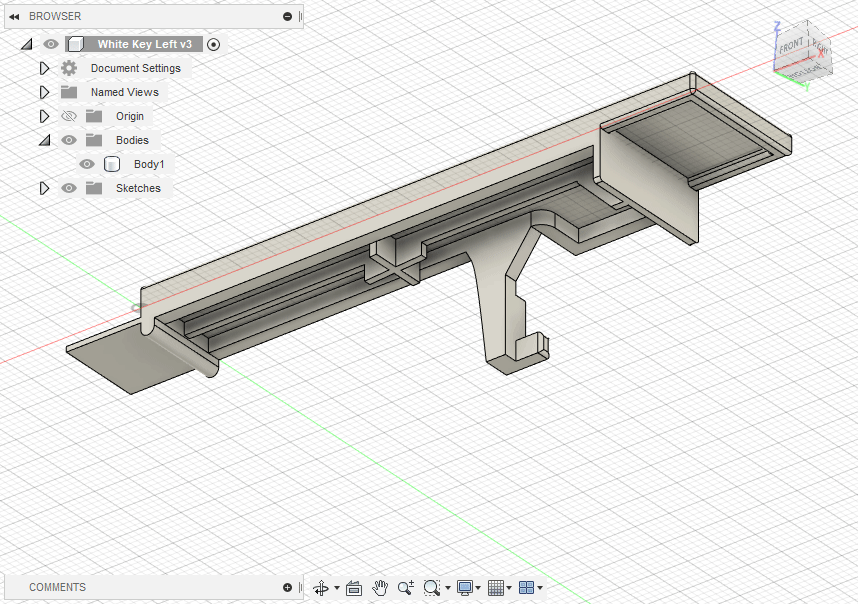Hide Body1 using its eye icon
This screenshot has height=604, width=858.
coord(87,164)
